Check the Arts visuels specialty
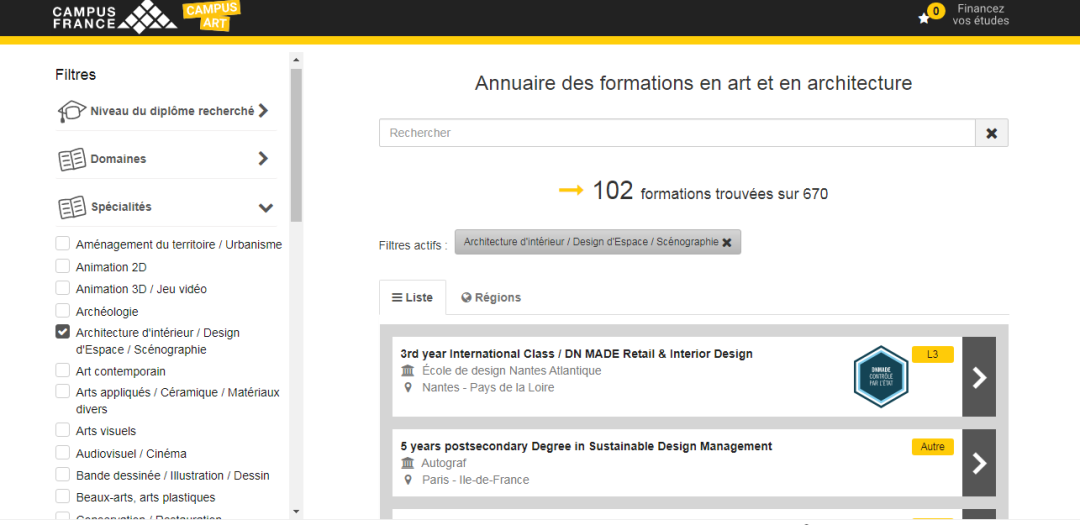Image resolution: width=1080 pixels, height=525 pixels. click(63, 431)
